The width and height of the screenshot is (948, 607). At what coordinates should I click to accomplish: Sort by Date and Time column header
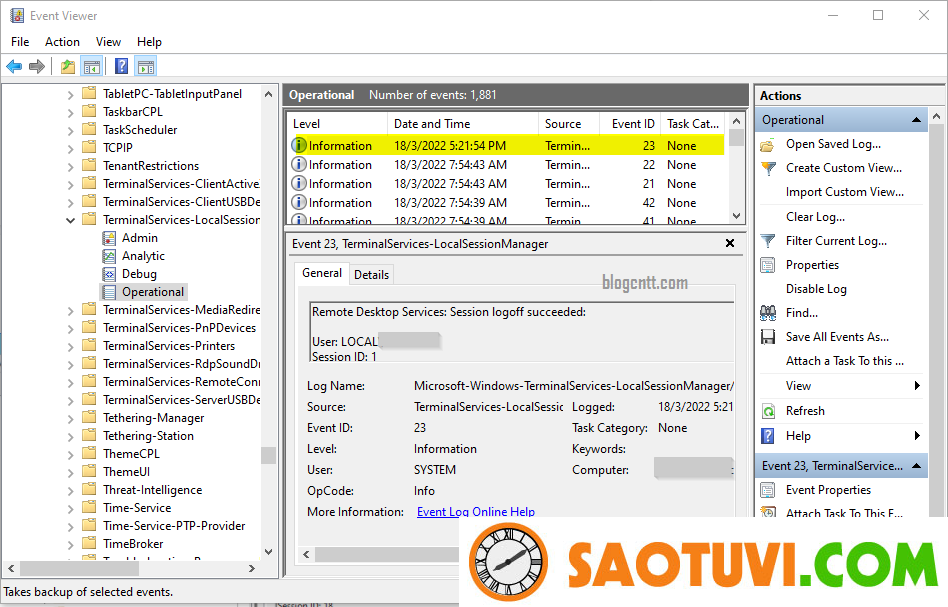432,124
